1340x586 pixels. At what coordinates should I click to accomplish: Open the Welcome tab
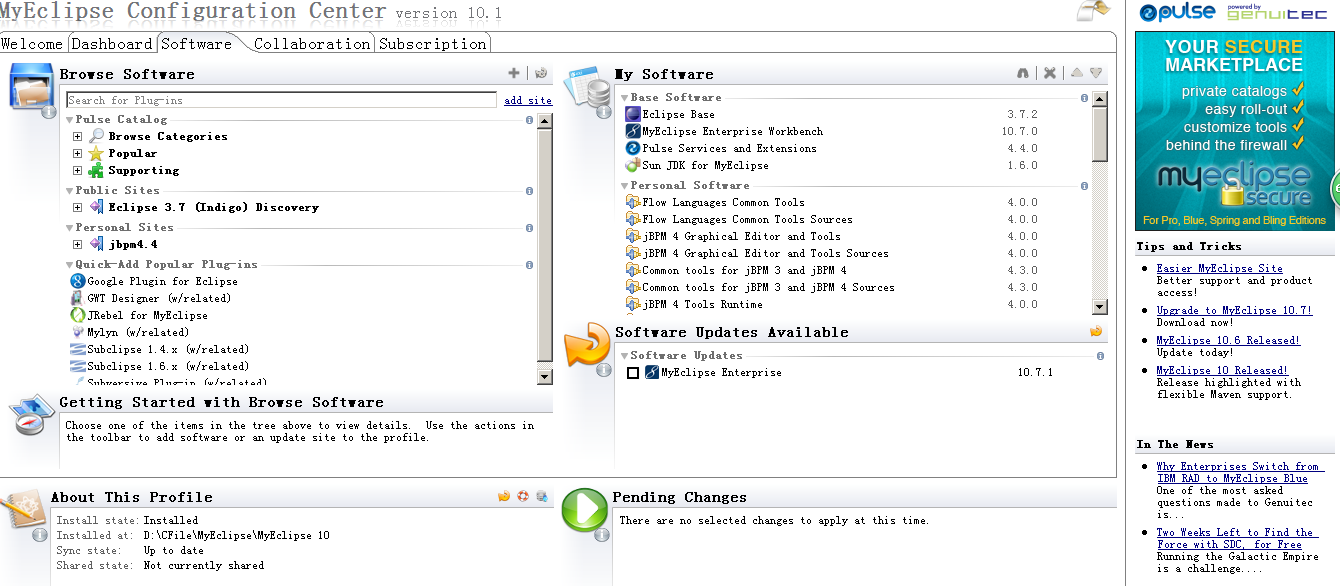point(32,44)
